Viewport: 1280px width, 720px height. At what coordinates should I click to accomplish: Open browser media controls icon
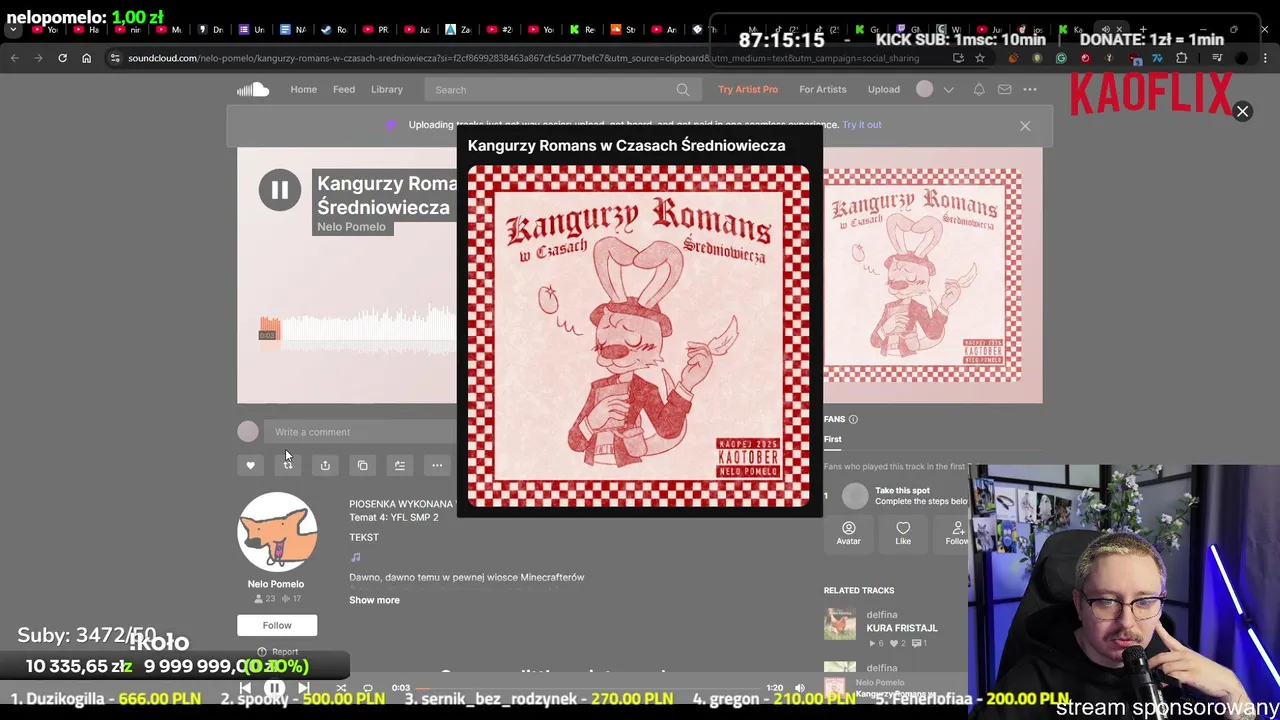1217,58
